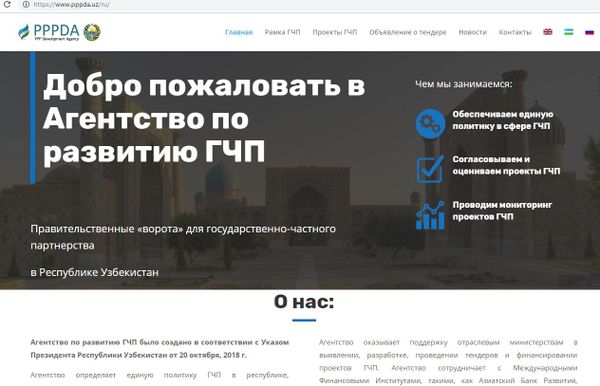Switch to English via UK flag
The image size is (600, 386).
548,32
